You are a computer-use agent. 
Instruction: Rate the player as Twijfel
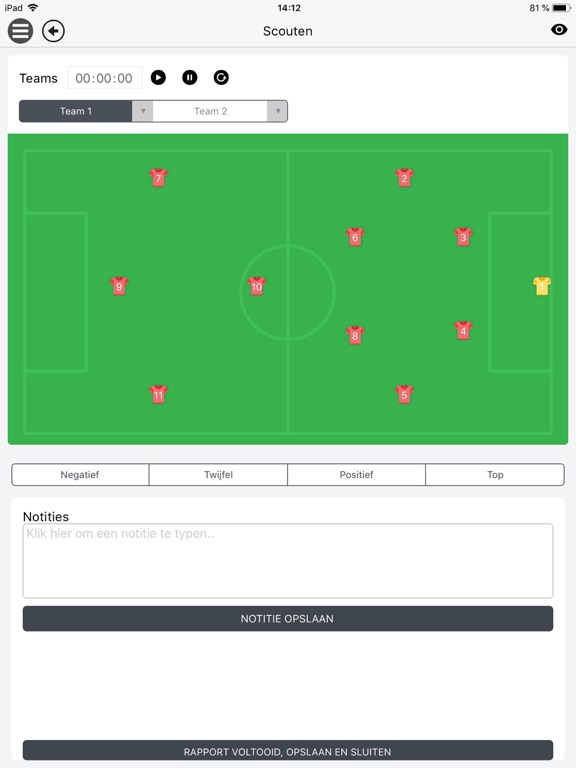(x=218, y=475)
